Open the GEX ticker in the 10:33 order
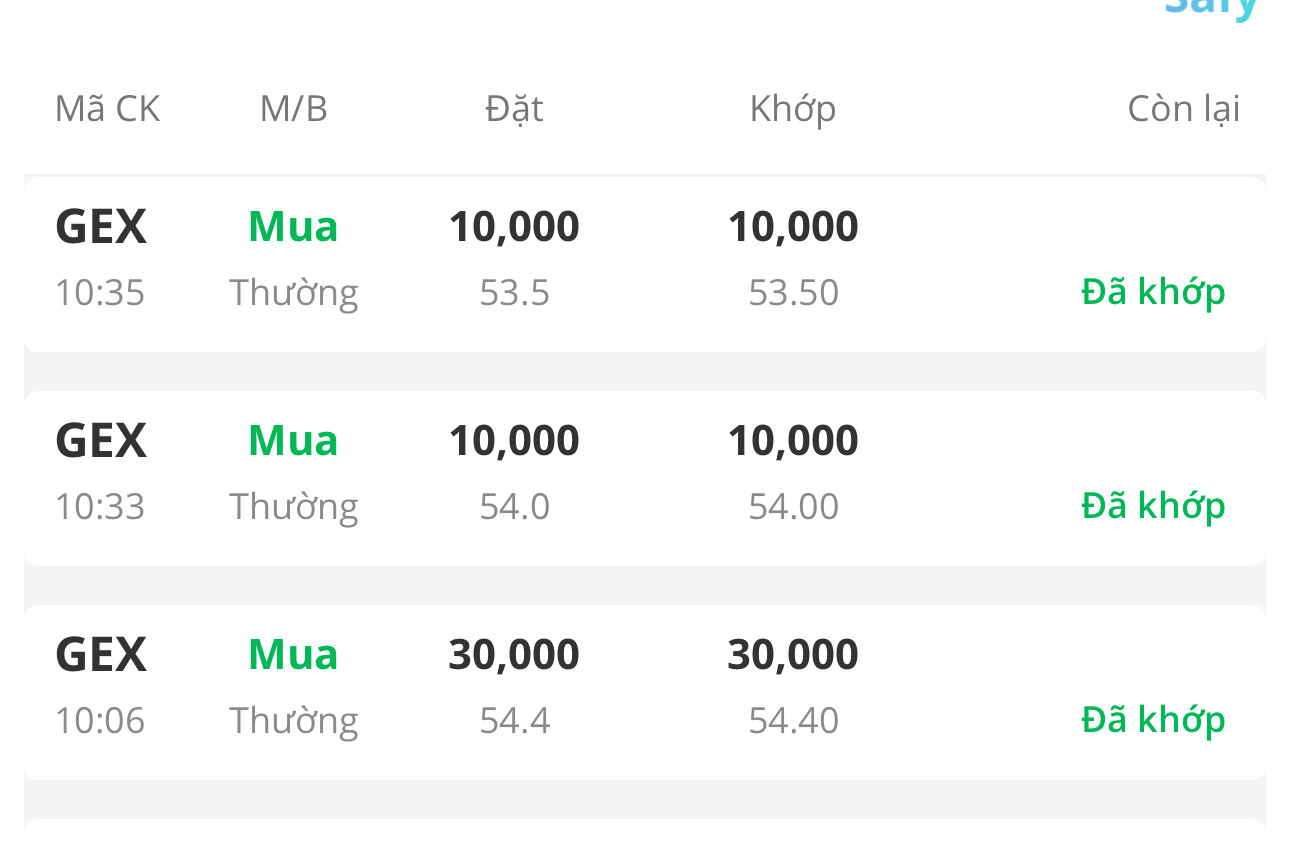 101,441
